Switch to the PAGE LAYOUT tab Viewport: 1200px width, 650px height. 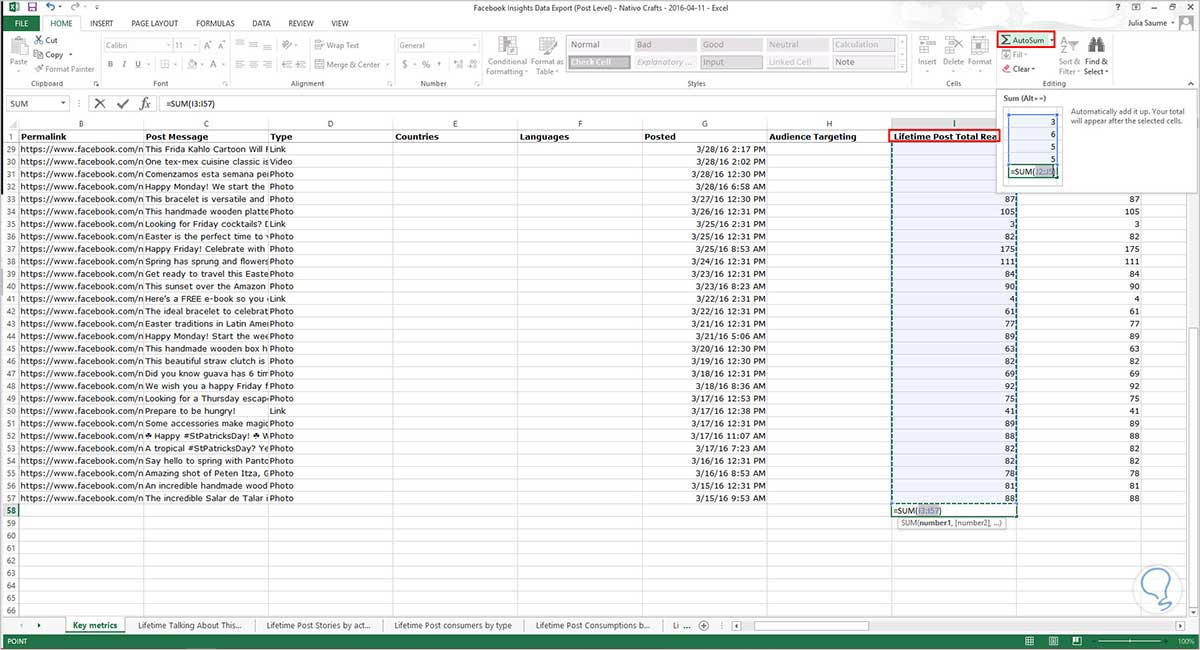pos(154,22)
